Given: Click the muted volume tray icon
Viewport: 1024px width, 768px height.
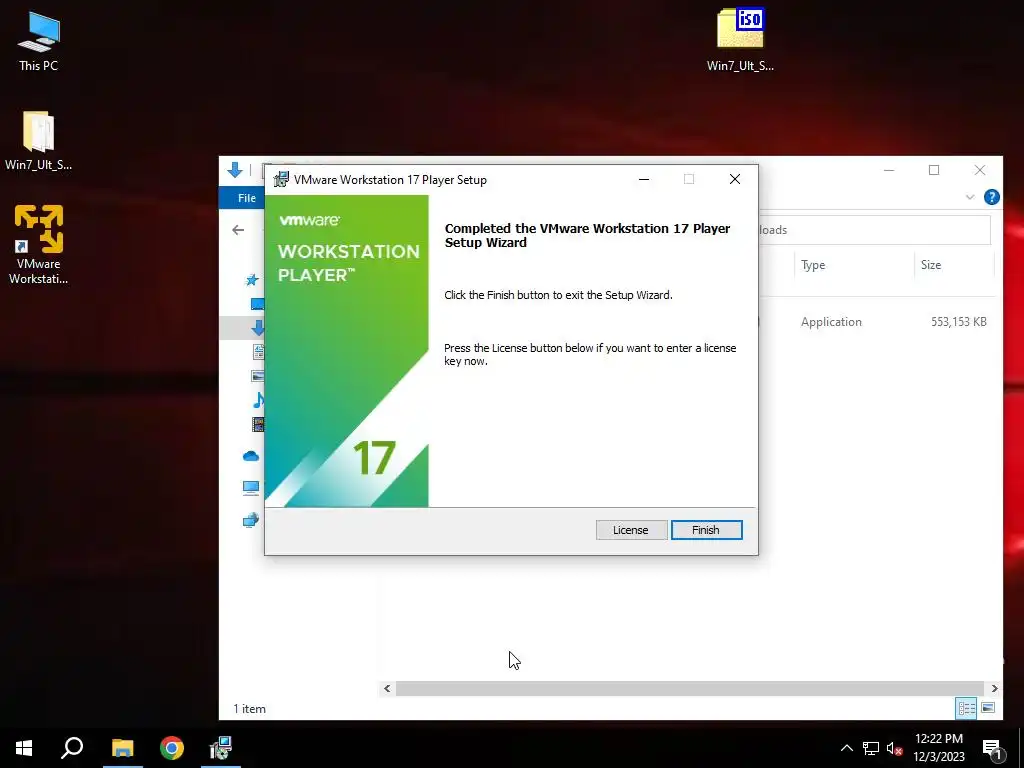Looking at the screenshot, I should coord(894,748).
